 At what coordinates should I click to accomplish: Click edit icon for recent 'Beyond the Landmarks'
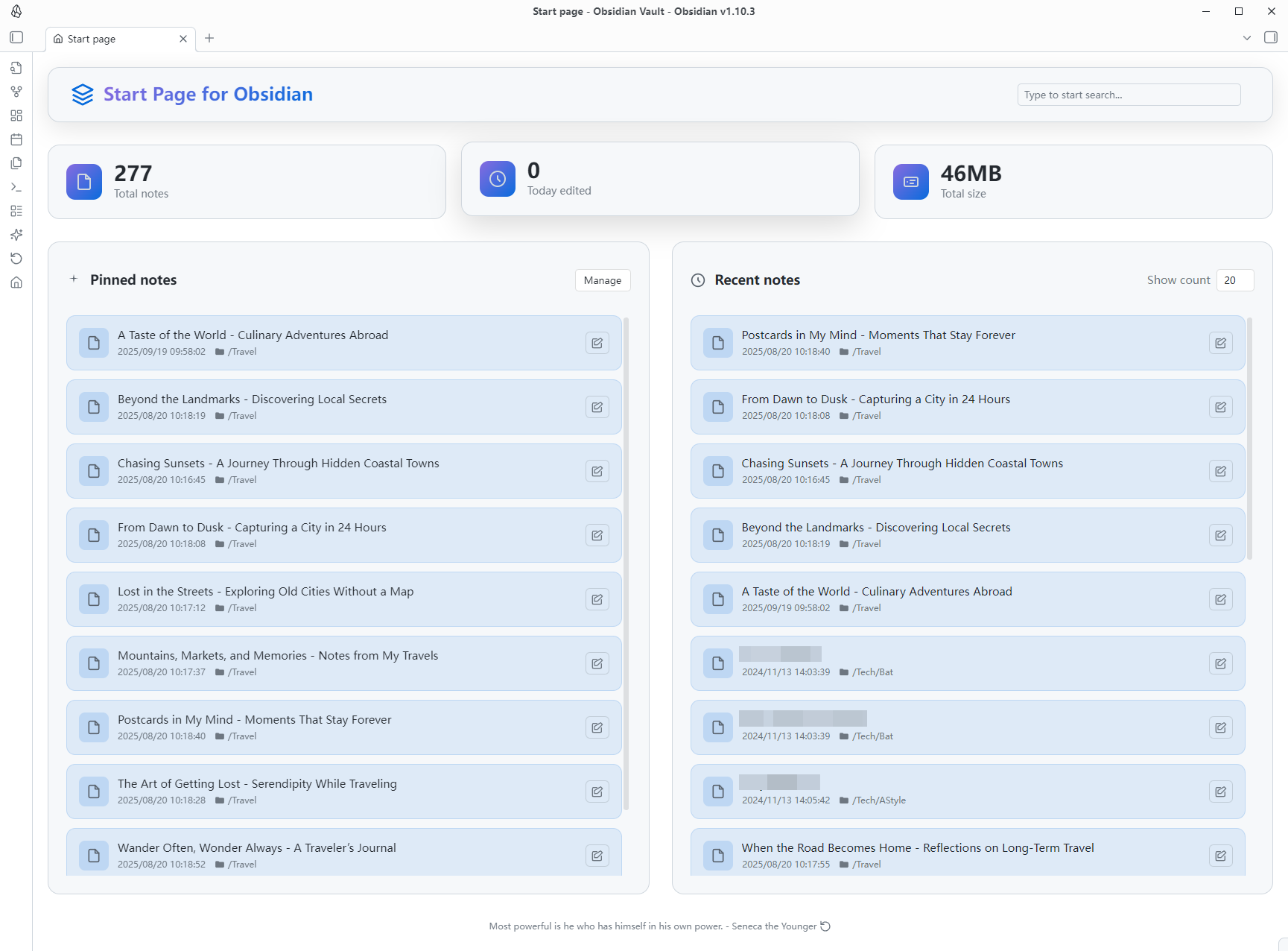click(x=1221, y=535)
